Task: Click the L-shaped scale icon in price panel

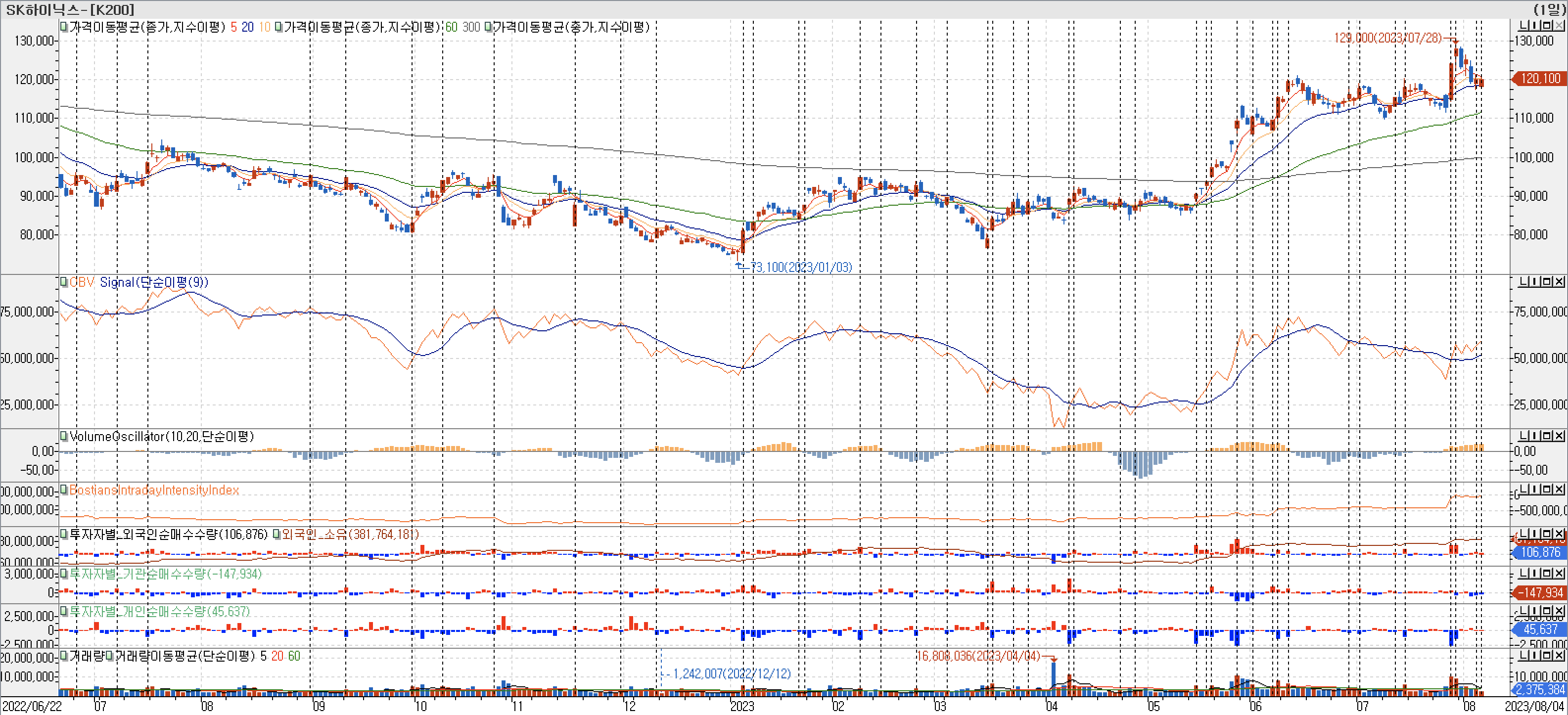Action: click(1523, 26)
